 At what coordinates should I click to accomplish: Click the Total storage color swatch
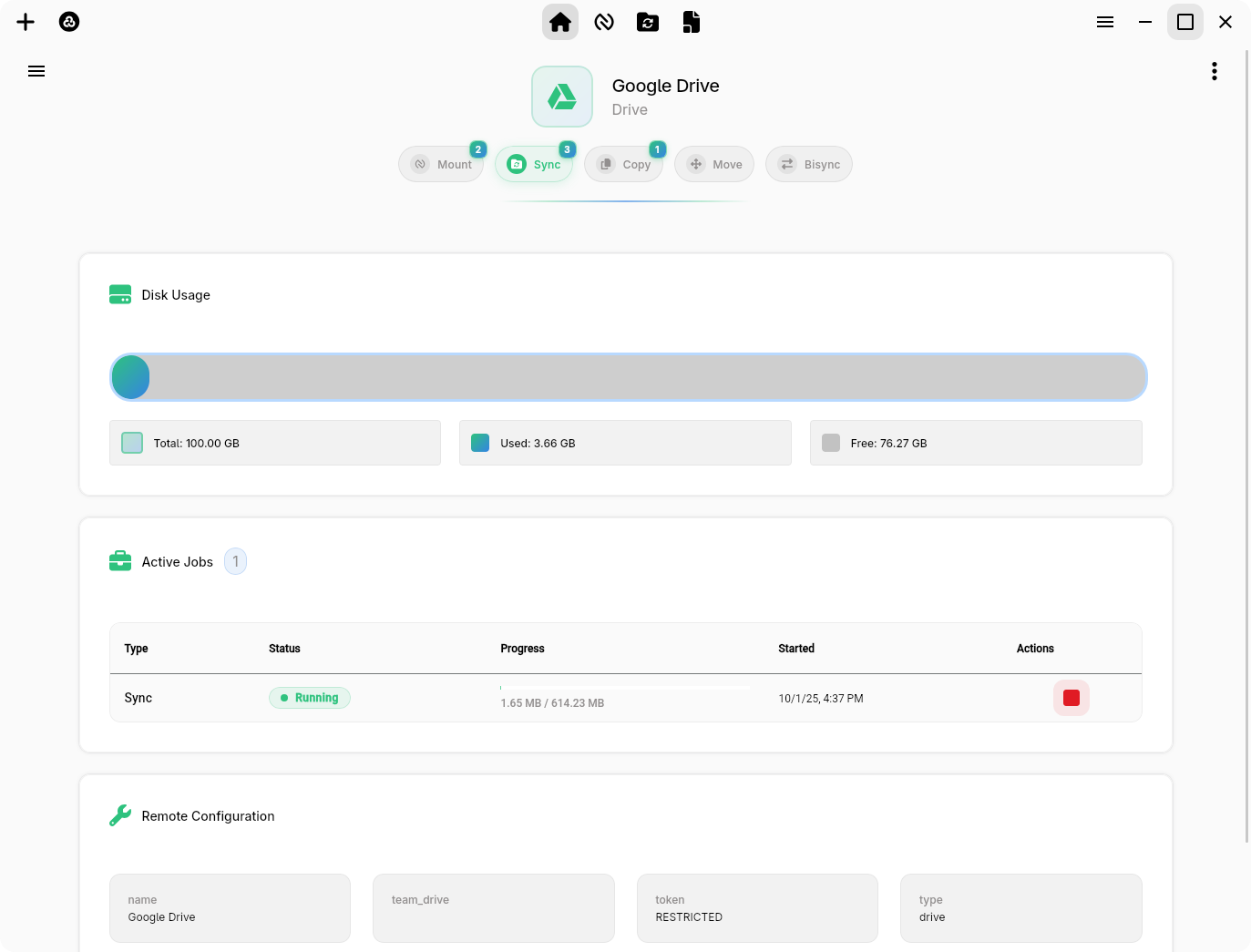coord(132,443)
